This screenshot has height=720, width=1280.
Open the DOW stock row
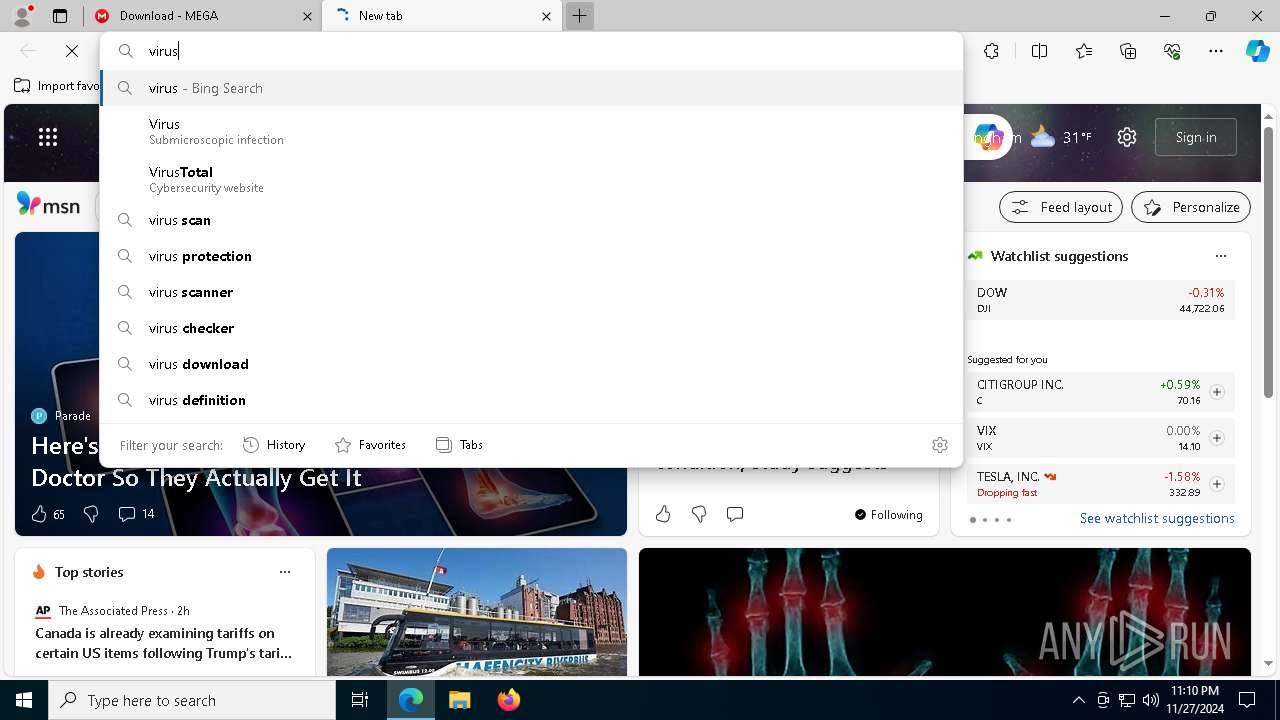point(1100,300)
